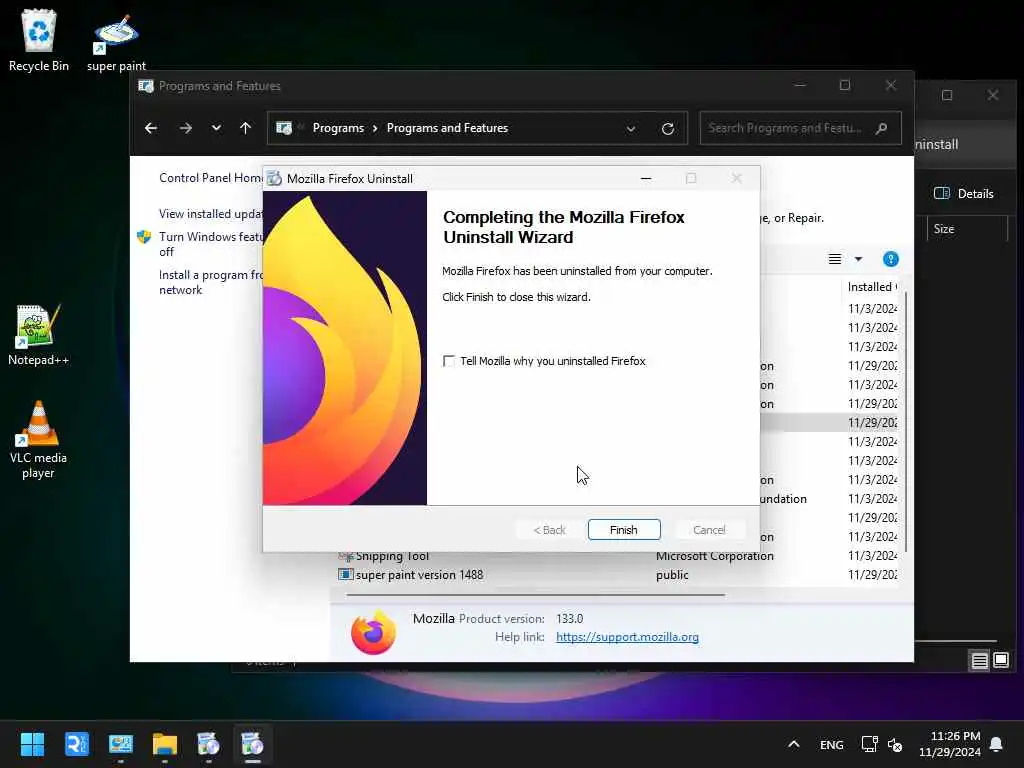1024x768 pixels.
Task: Refresh the Programs and Features list
Action: coord(667,129)
